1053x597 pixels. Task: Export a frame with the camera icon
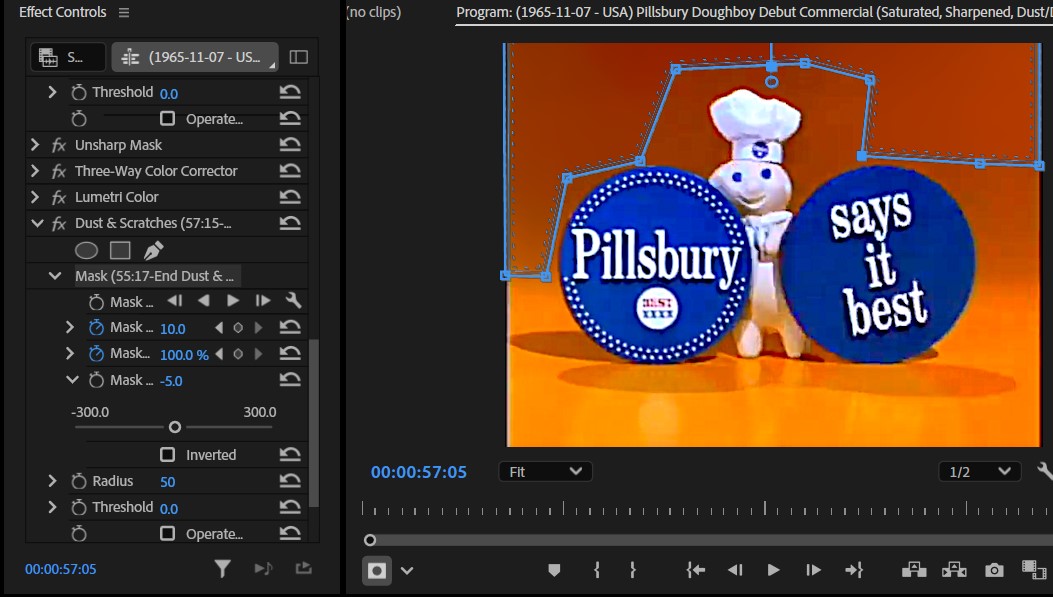[995, 570]
